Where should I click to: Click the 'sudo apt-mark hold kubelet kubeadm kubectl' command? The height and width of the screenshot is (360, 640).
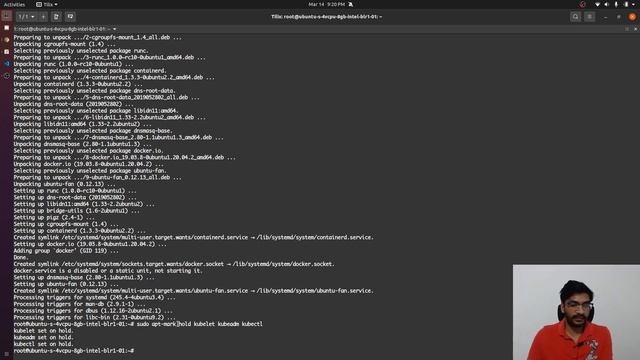(200, 324)
